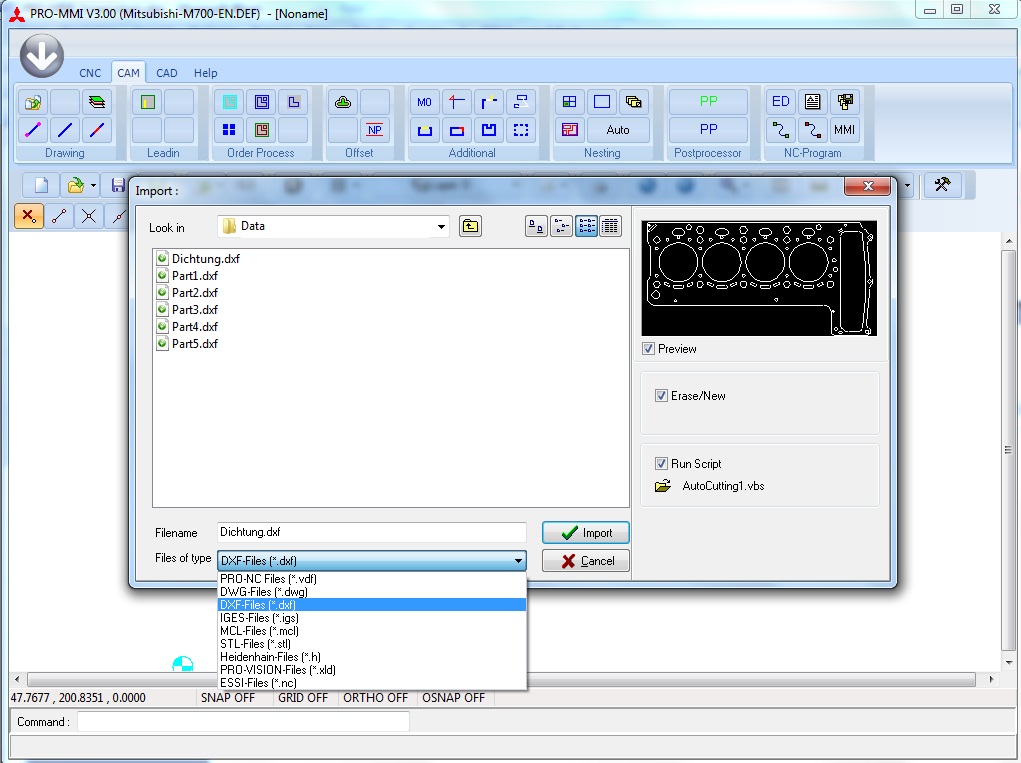
Task: Toggle the Erase/New checkbox
Action: pyautogui.click(x=661, y=396)
